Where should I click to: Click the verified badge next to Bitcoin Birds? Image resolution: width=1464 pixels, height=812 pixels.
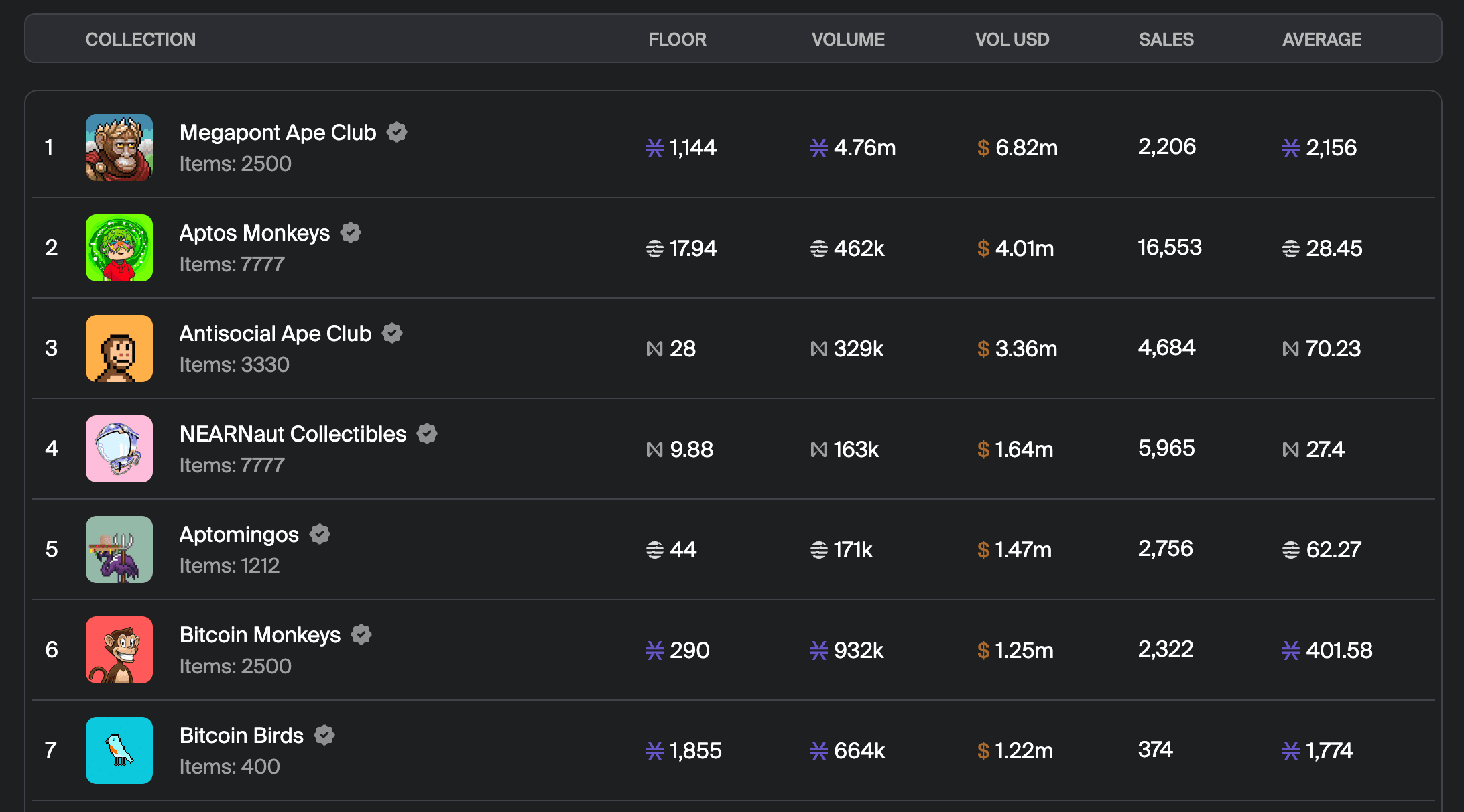pyautogui.click(x=324, y=735)
